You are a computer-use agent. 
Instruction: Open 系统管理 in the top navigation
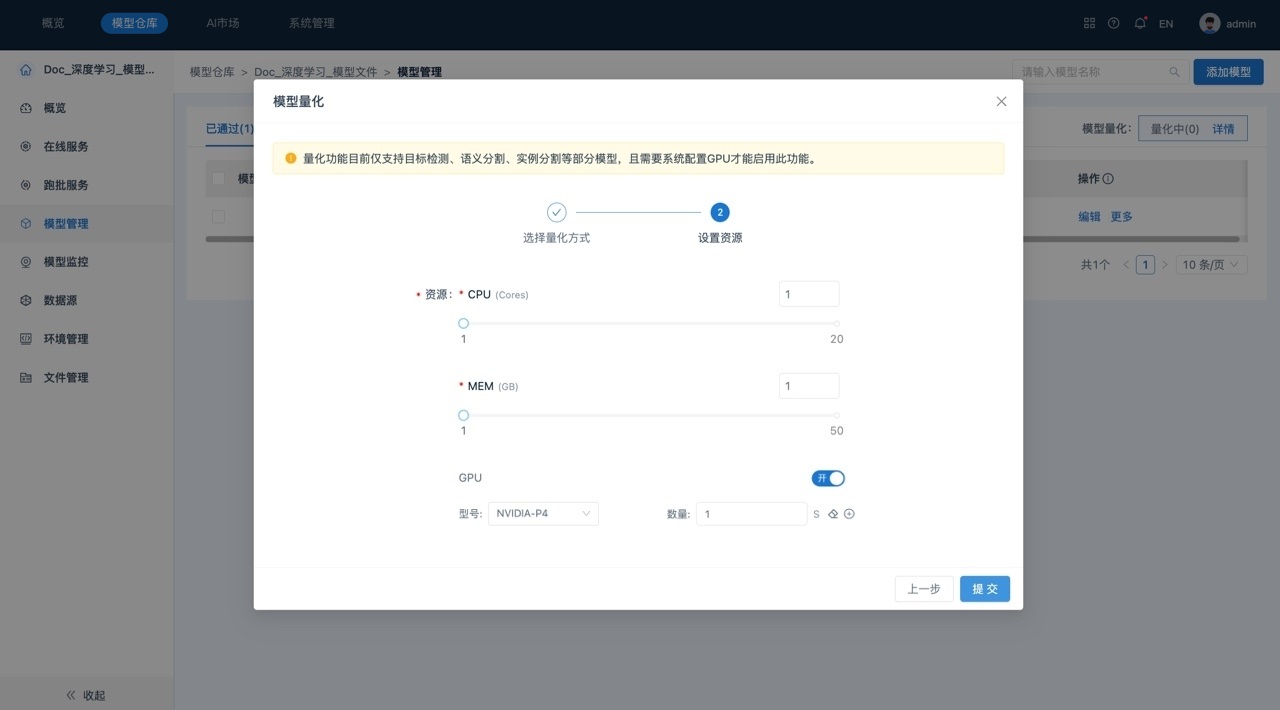311,23
